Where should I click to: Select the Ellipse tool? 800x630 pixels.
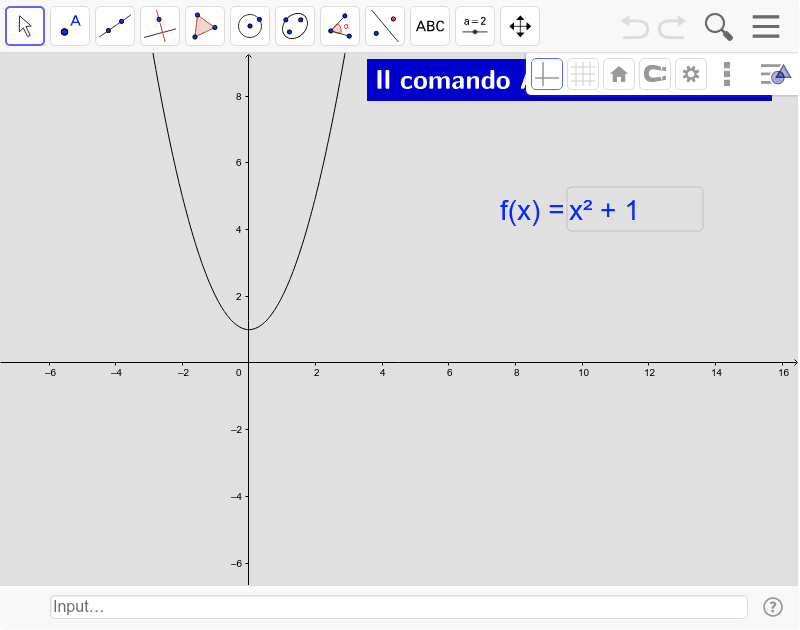pos(295,26)
